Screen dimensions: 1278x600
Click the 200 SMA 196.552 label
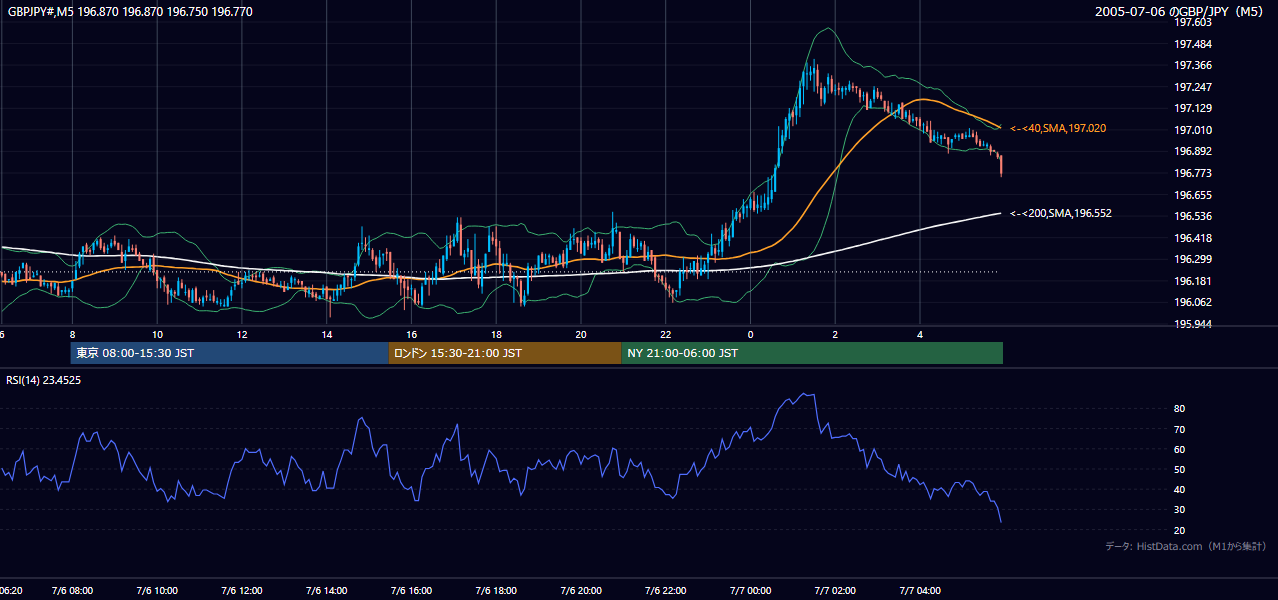pos(1060,213)
